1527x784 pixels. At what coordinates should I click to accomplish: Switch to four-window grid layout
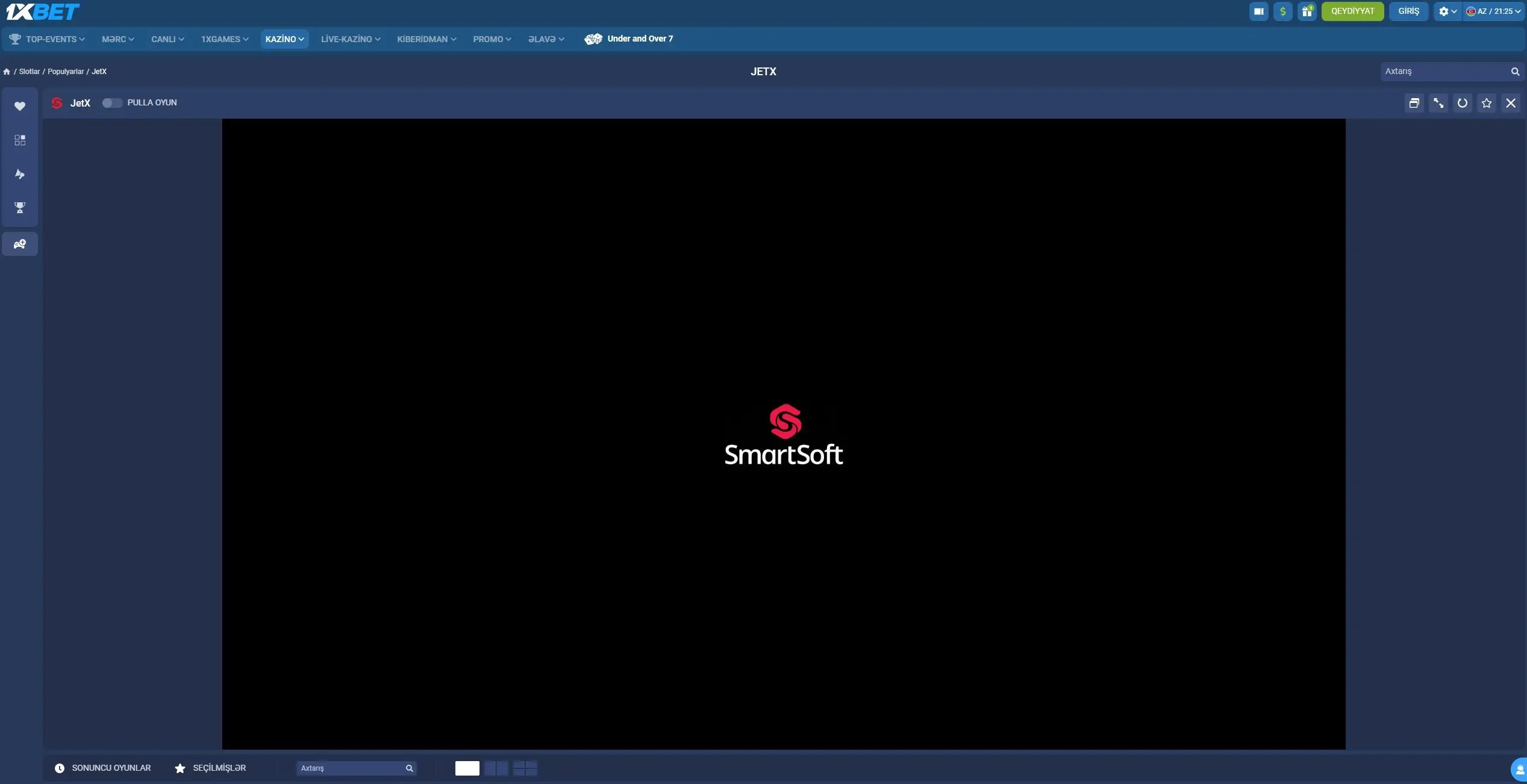click(x=525, y=768)
